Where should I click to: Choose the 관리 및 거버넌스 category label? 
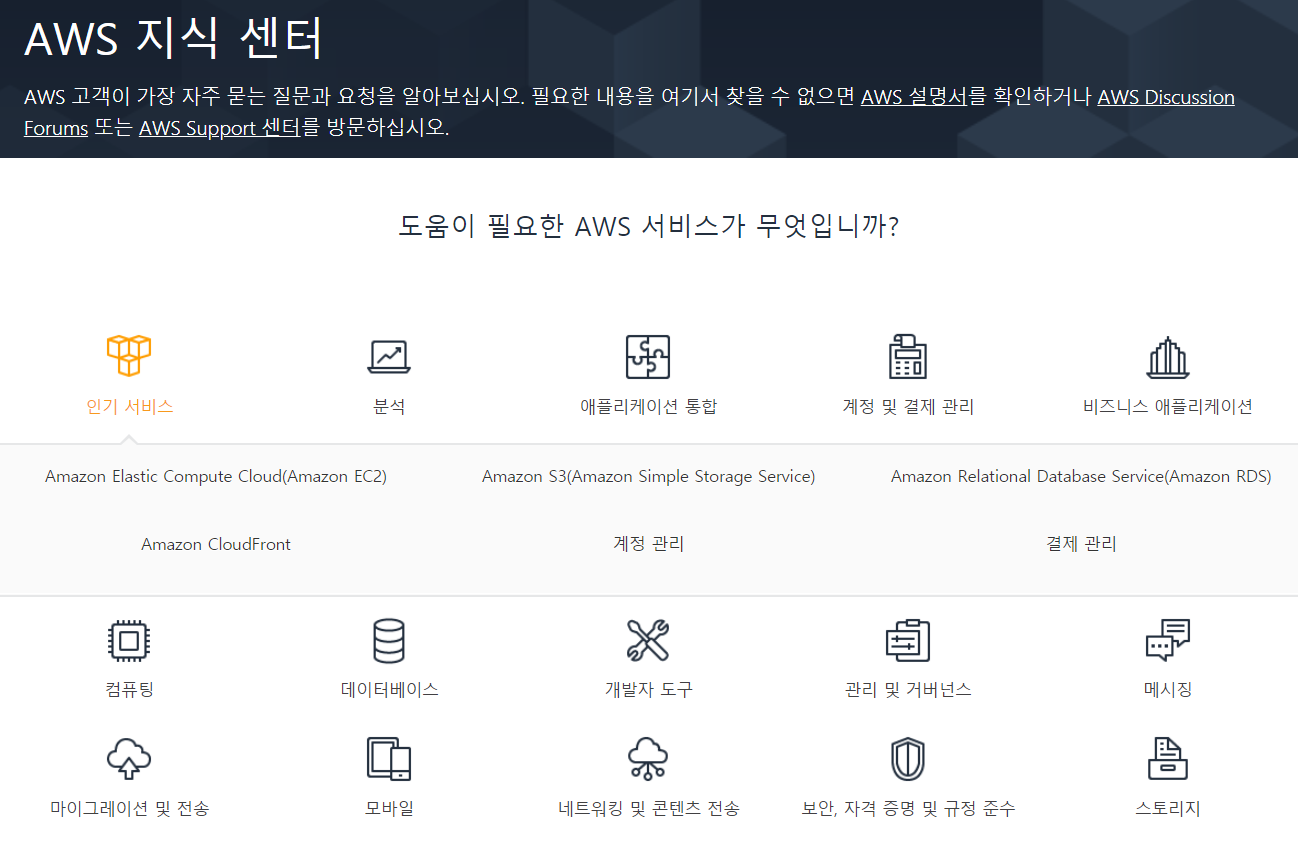click(908, 690)
